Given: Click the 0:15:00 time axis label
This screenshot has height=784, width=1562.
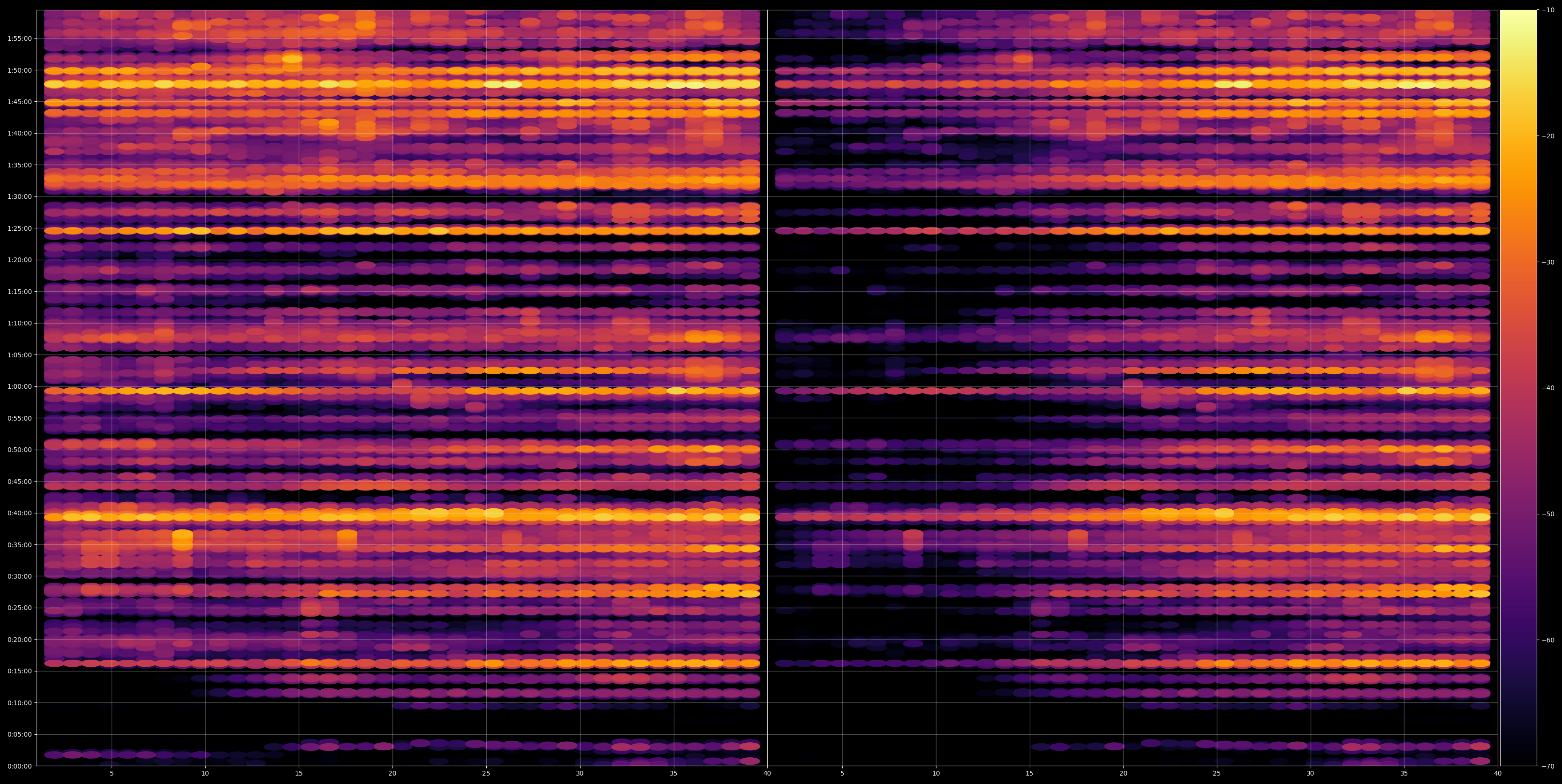Looking at the screenshot, I should (x=19, y=671).
